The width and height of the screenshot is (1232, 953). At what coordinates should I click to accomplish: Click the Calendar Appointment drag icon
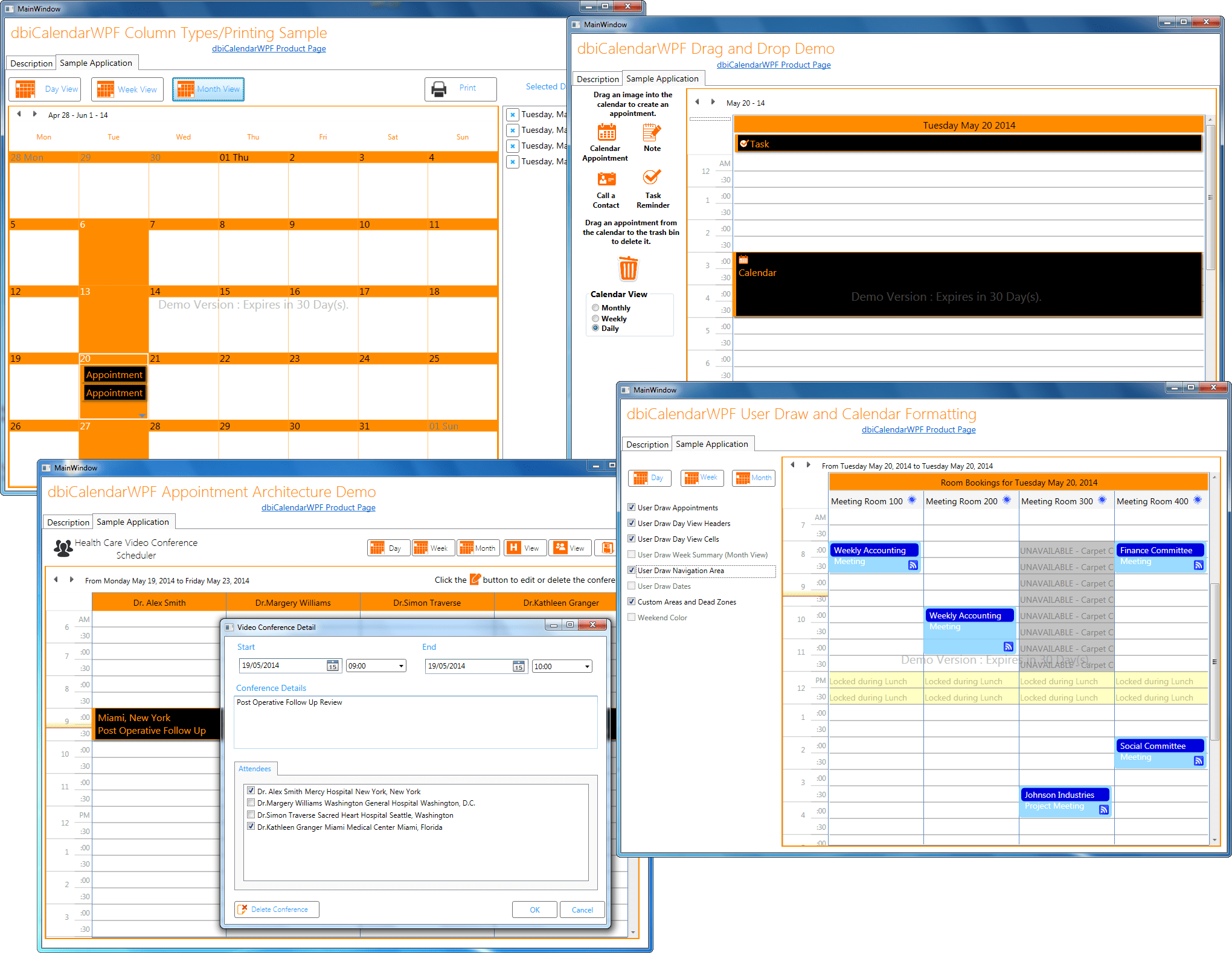tap(606, 132)
